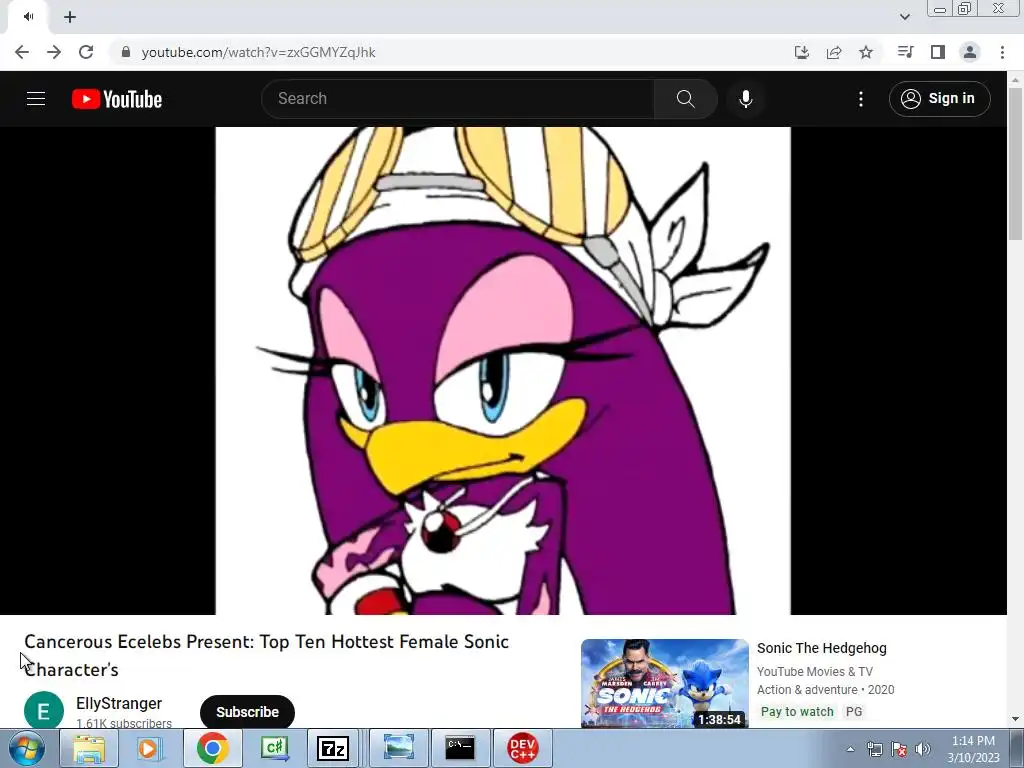This screenshot has width=1024, height=768.
Task: Open Chrome media controls icon
Action: [905, 52]
